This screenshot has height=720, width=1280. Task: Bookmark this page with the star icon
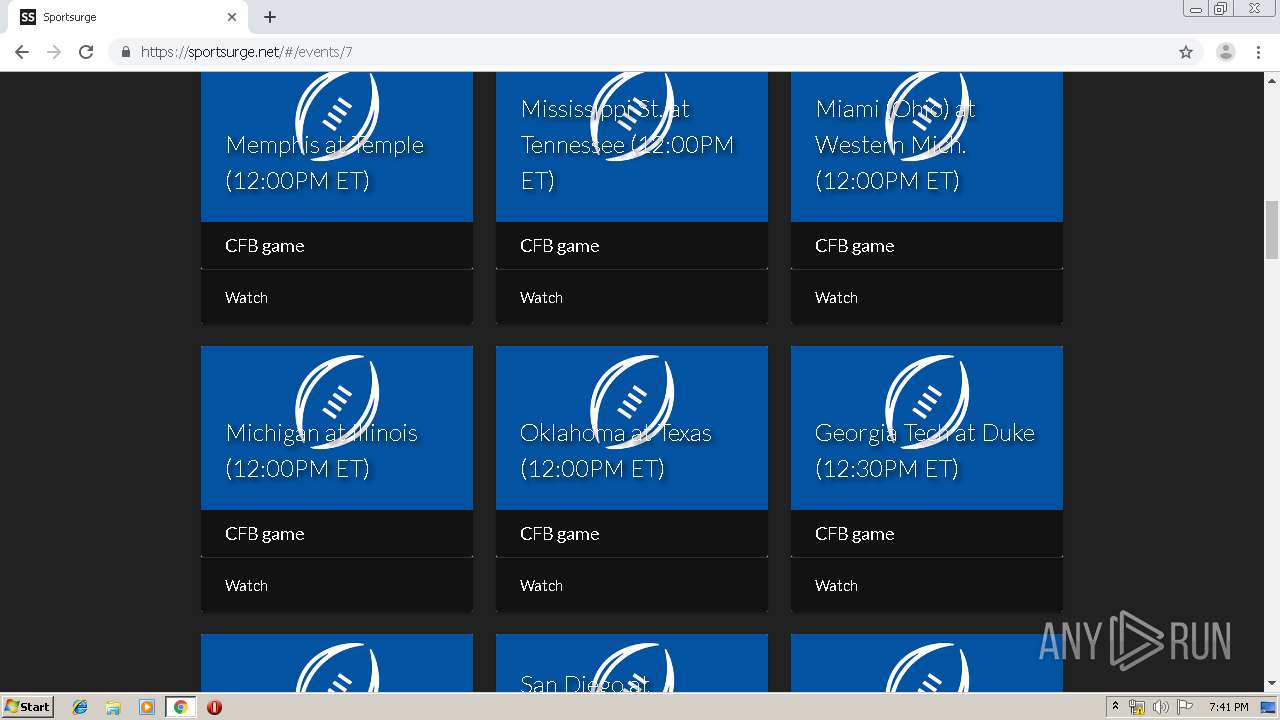click(1186, 52)
